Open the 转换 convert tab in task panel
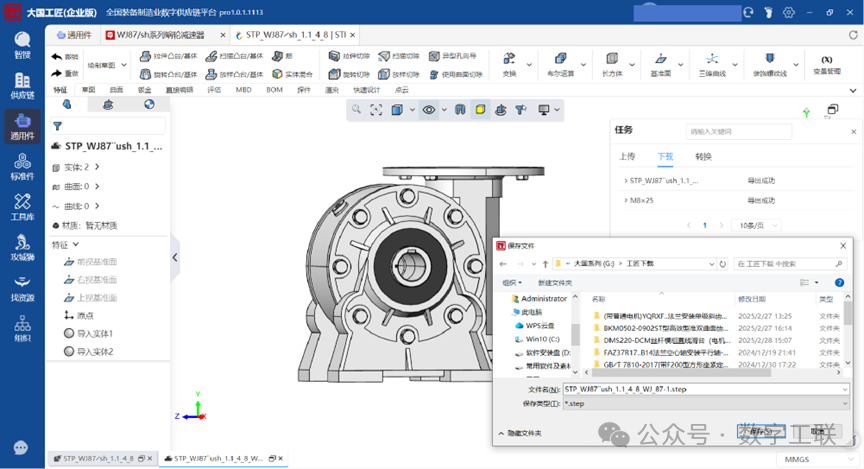The width and height of the screenshot is (864, 469). pyautogui.click(x=703, y=157)
